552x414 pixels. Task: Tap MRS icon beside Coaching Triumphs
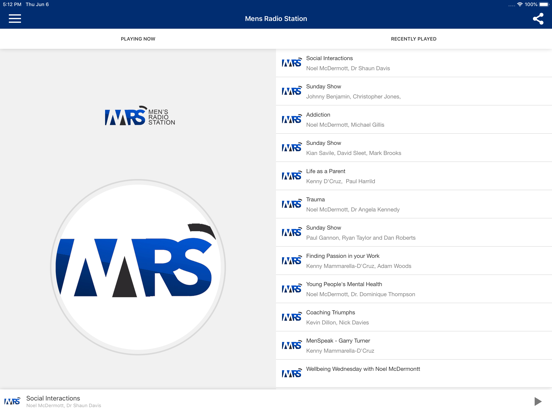(x=291, y=317)
